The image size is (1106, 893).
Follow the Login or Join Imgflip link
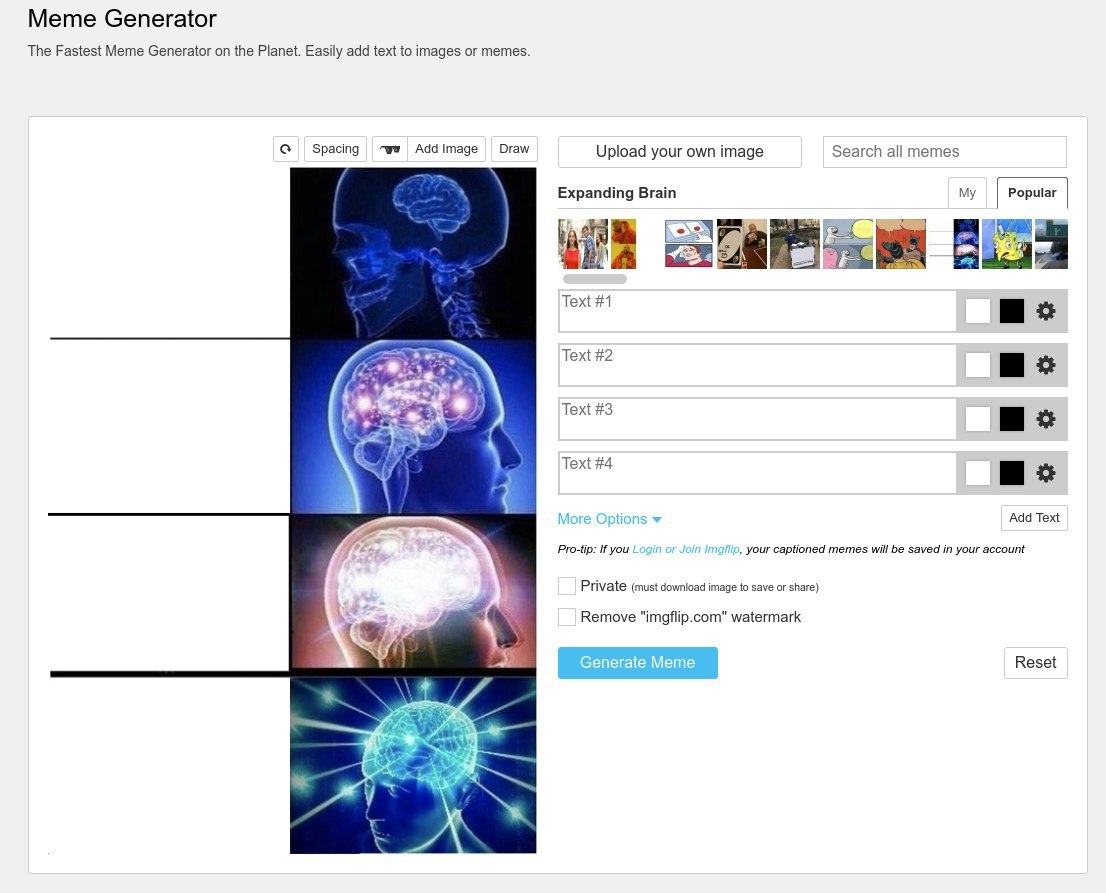point(686,549)
